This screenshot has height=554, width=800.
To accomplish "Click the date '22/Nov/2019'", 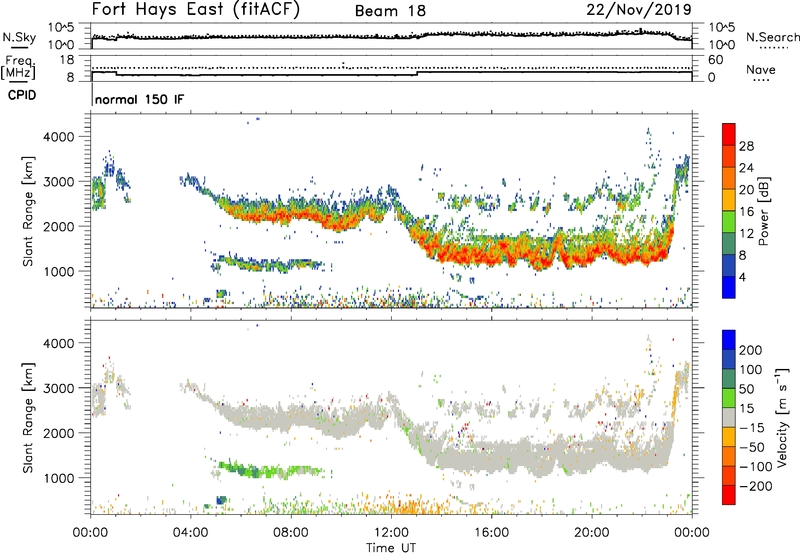I will [x=639, y=10].
